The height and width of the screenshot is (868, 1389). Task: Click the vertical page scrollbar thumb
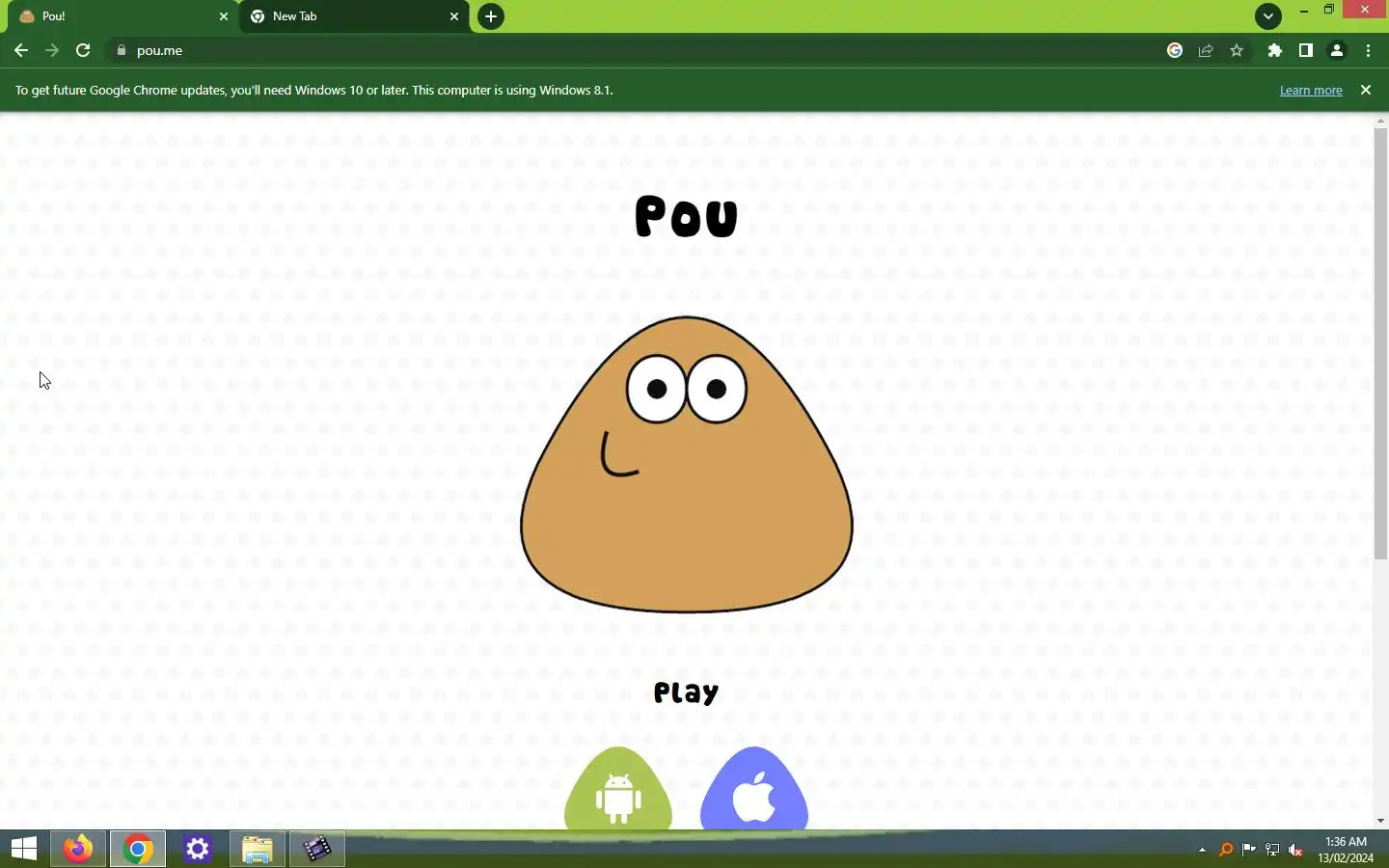[1380, 342]
